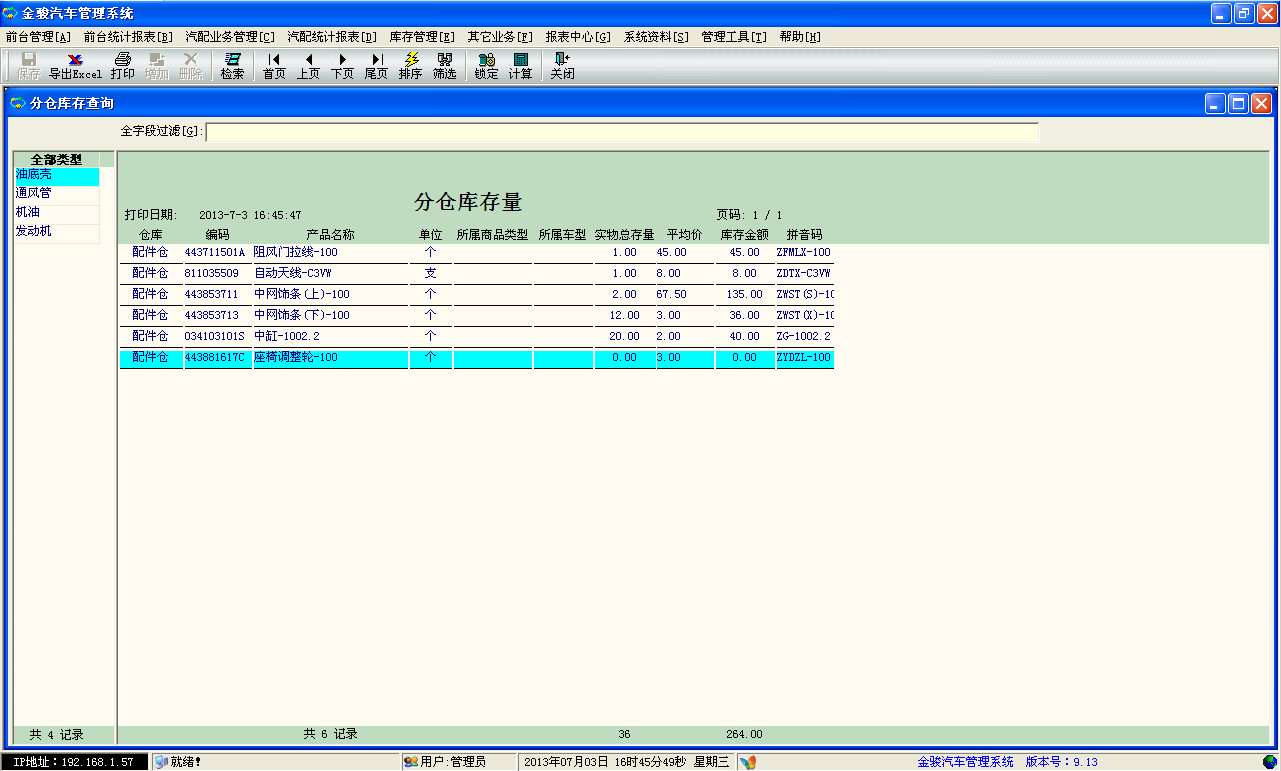This screenshot has width=1281, height=771.
Task: Select product 自动天线-C3VW
Action: click(x=330, y=273)
